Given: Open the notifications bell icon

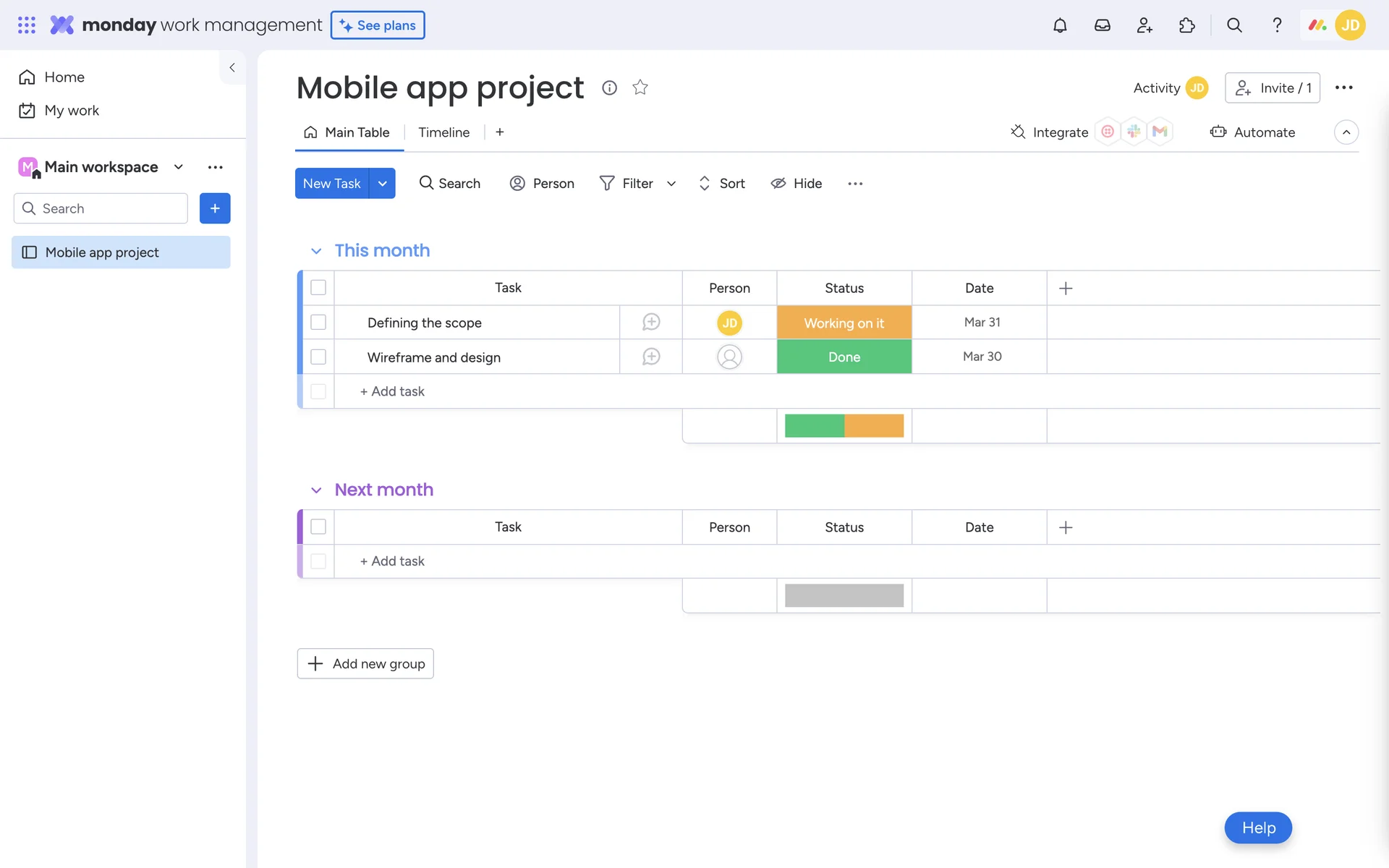Looking at the screenshot, I should click(x=1060, y=25).
